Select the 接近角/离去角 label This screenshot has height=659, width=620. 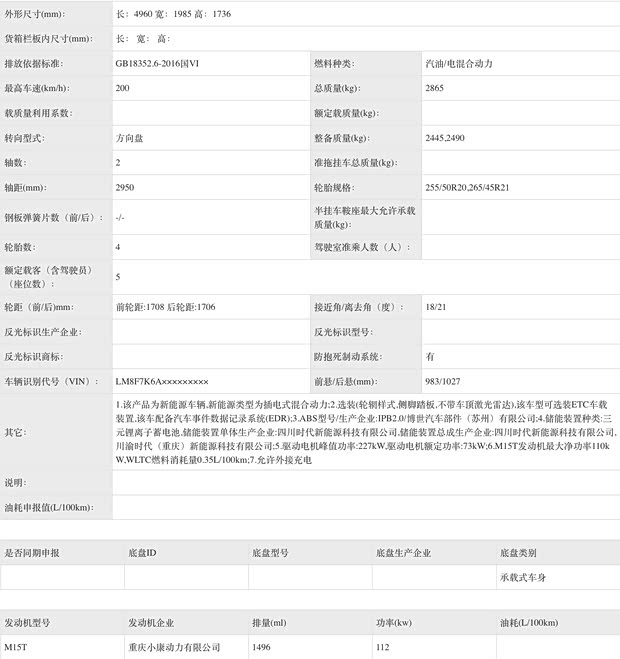point(359,307)
